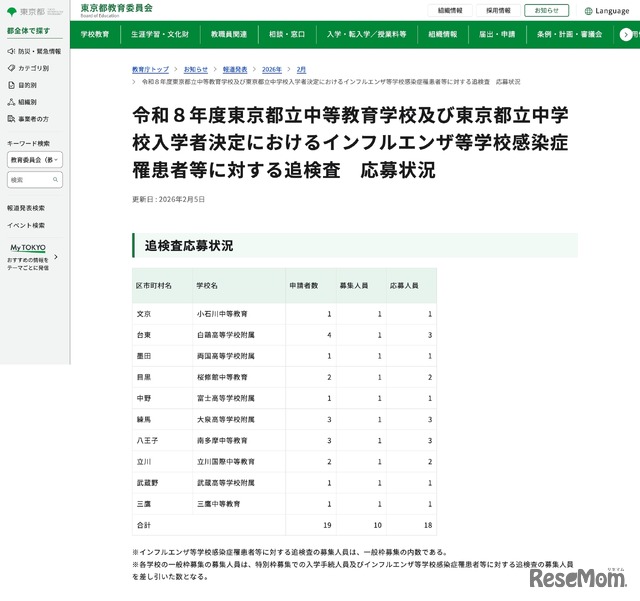Click 合計 total row label
Image resolution: width=640 pixels, height=601 pixels.
click(x=144, y=525)
